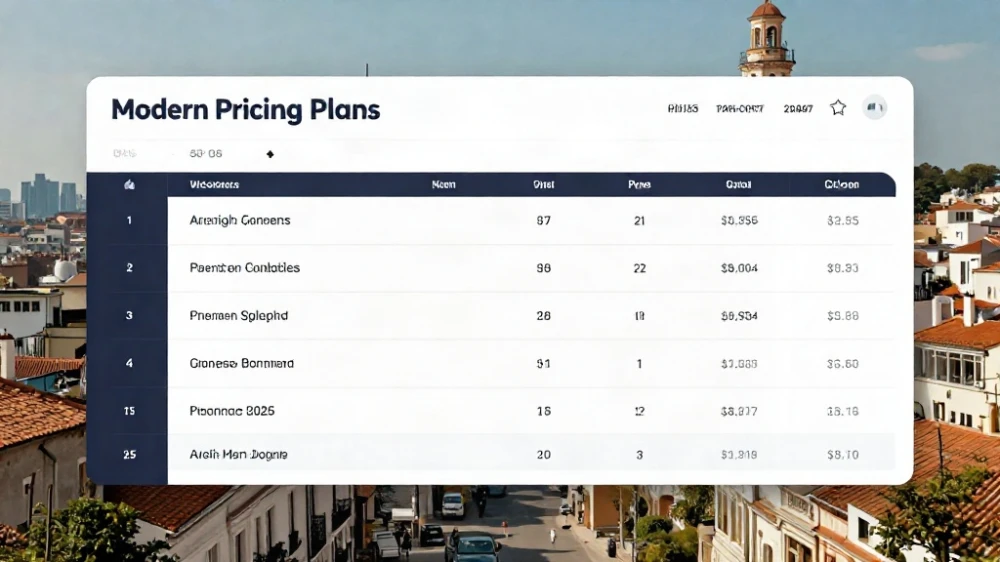Click the small diamond icon below the title

coord(270,154)
